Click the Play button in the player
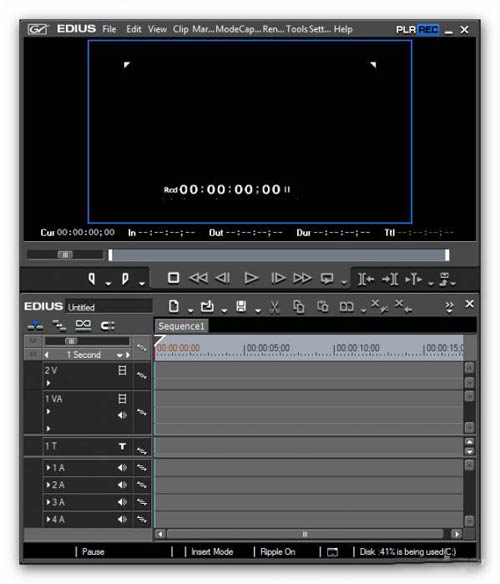 [251, 278]
